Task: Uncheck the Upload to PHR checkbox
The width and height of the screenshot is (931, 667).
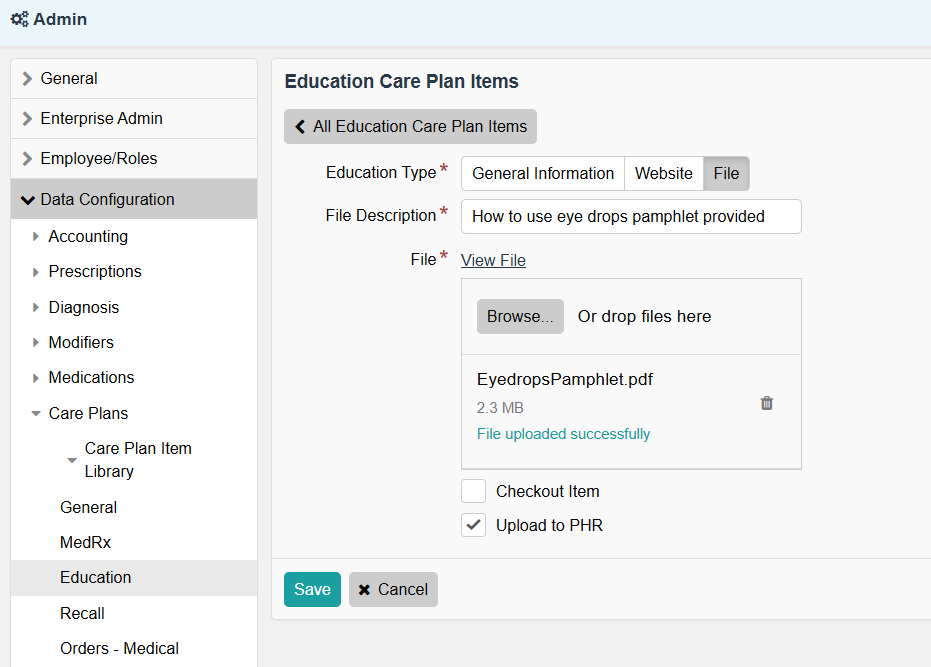Action: (x=473, y=525)
